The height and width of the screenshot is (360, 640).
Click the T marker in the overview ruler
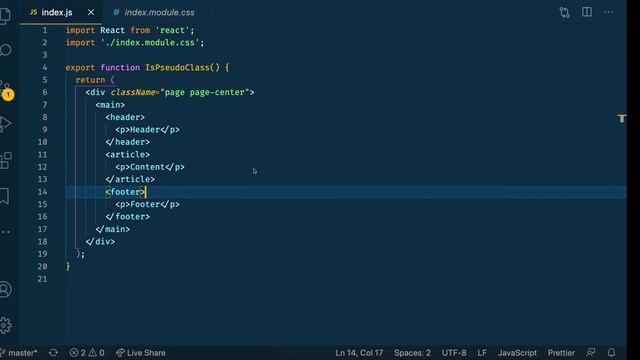pos(621,118)
